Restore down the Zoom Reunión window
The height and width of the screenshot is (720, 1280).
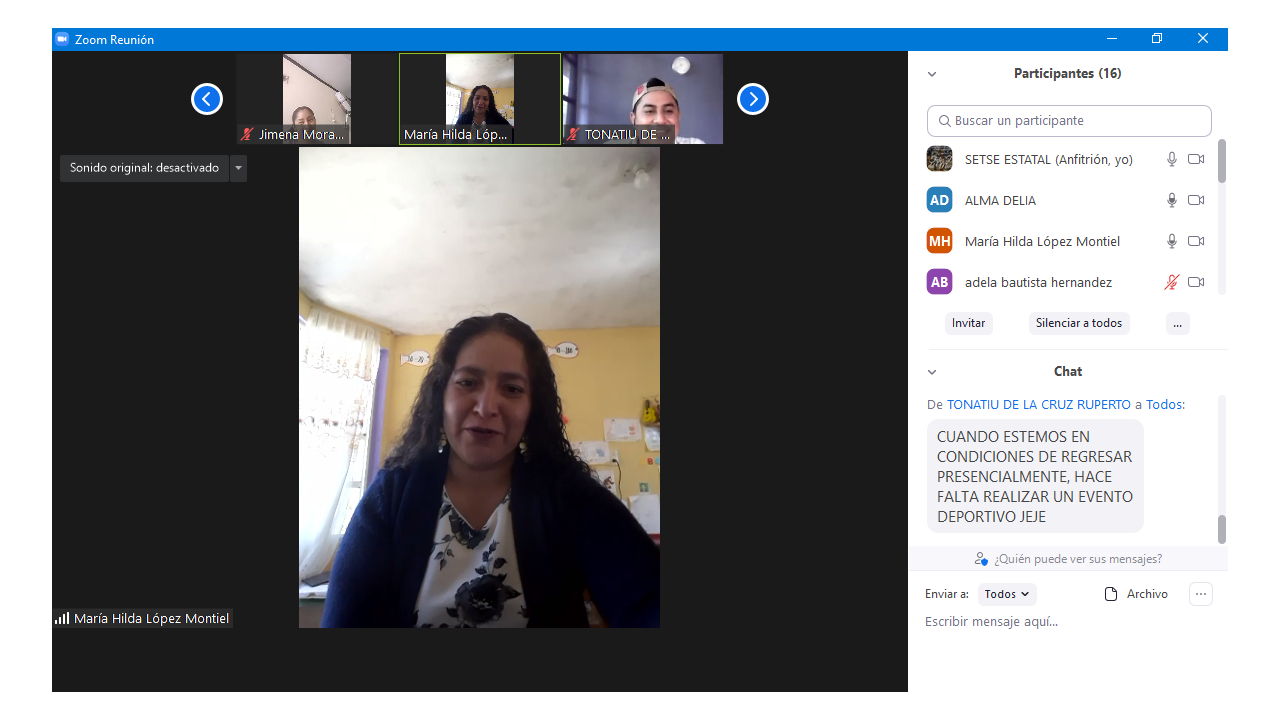[1157, 39]
